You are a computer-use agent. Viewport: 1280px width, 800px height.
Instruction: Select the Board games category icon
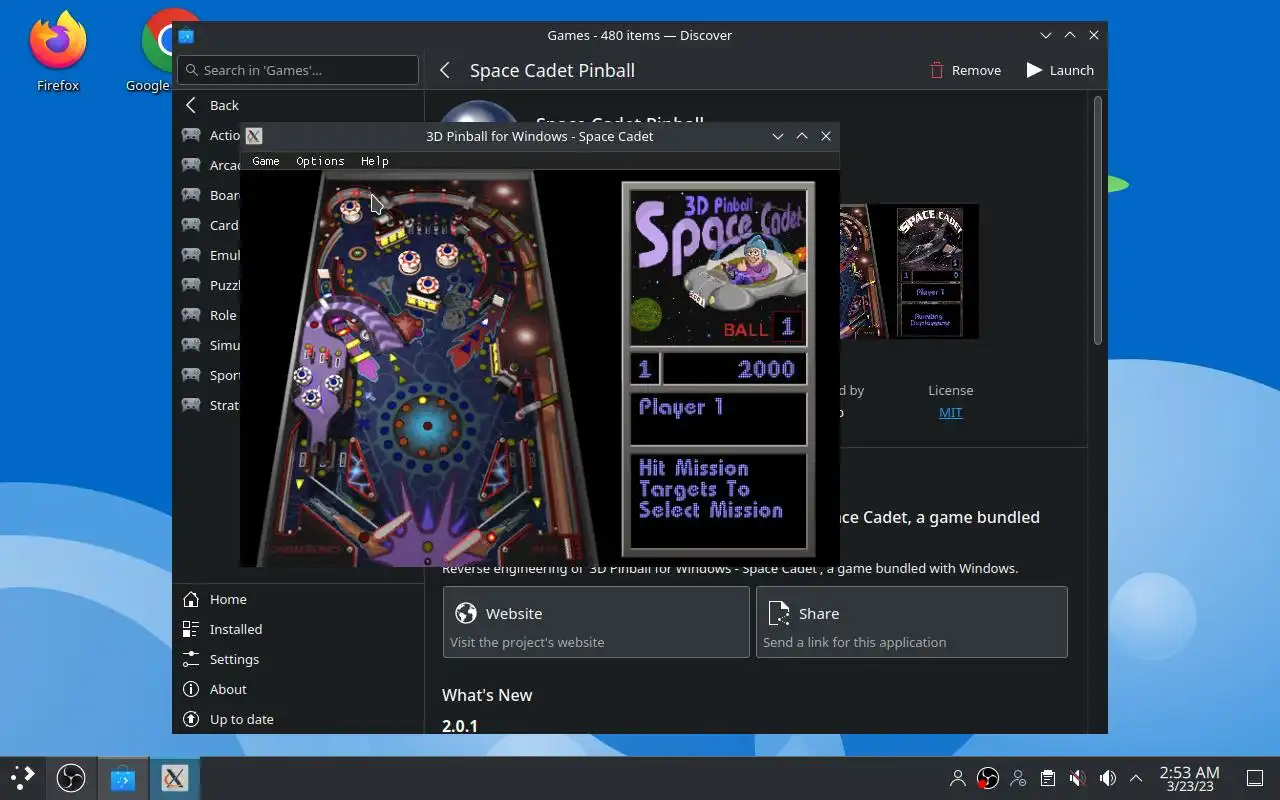(191, 195)
